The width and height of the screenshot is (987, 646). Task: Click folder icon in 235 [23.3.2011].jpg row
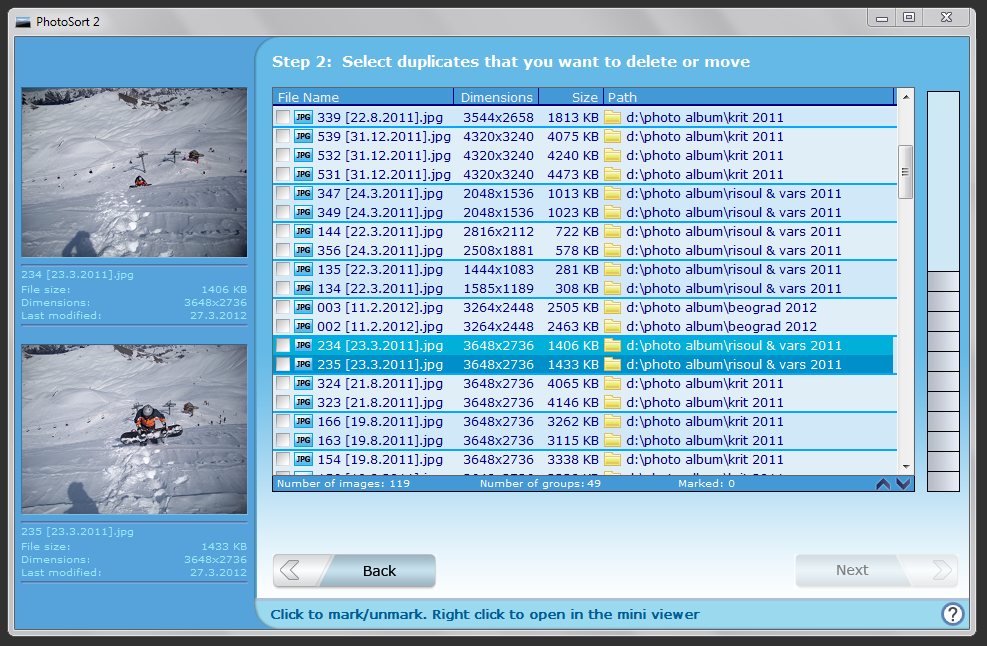pos(612,365)
